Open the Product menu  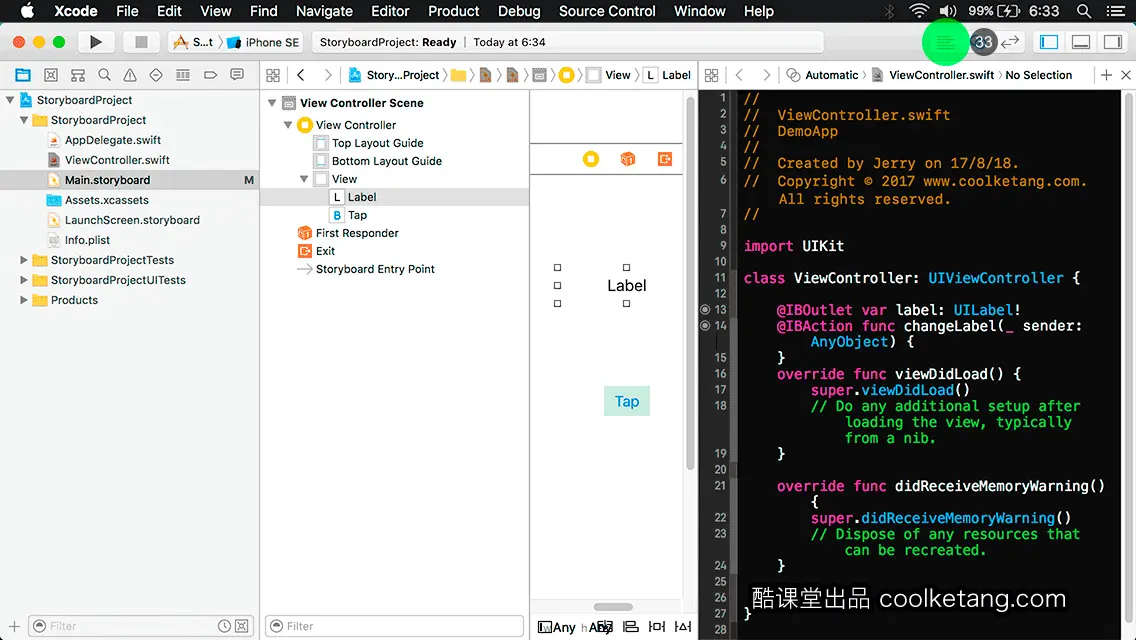tap(454, 11)
